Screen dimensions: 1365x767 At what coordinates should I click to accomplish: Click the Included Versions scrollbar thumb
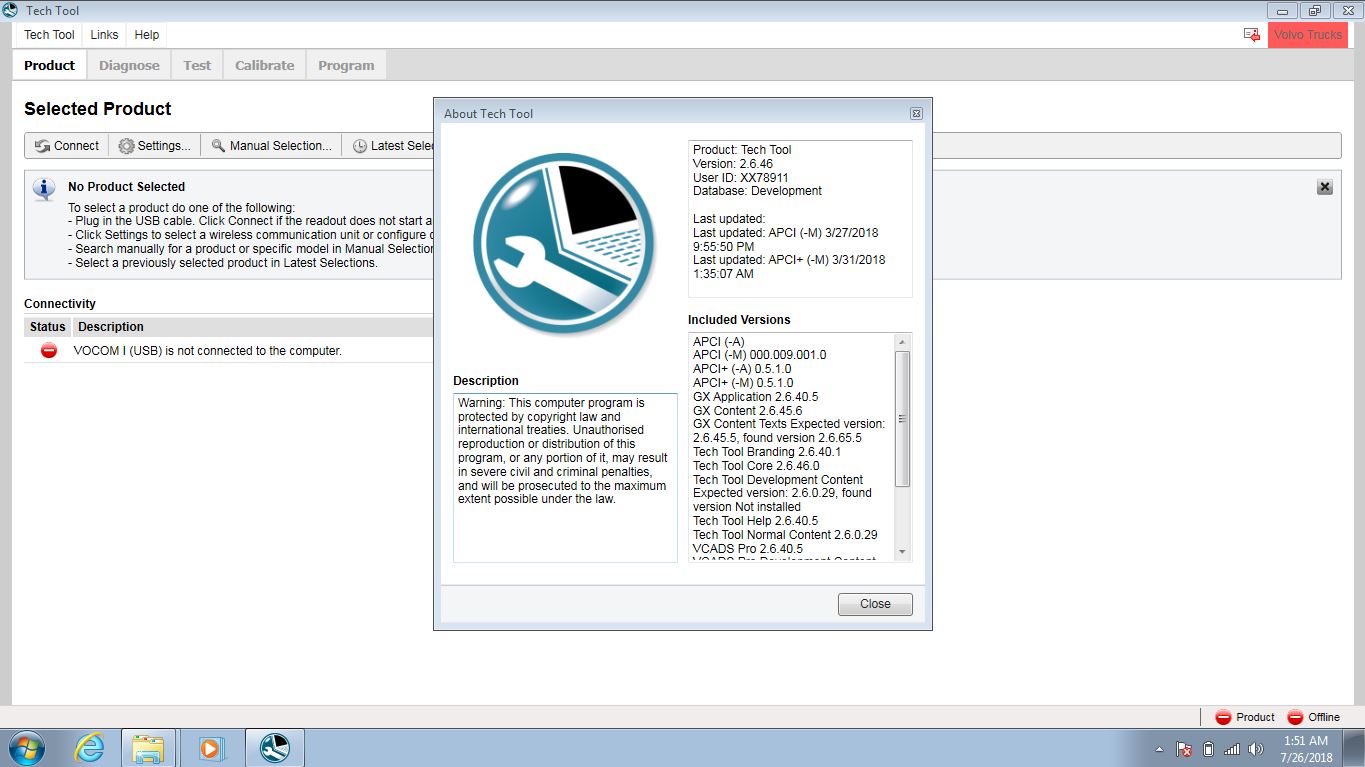tap(902, 419)
